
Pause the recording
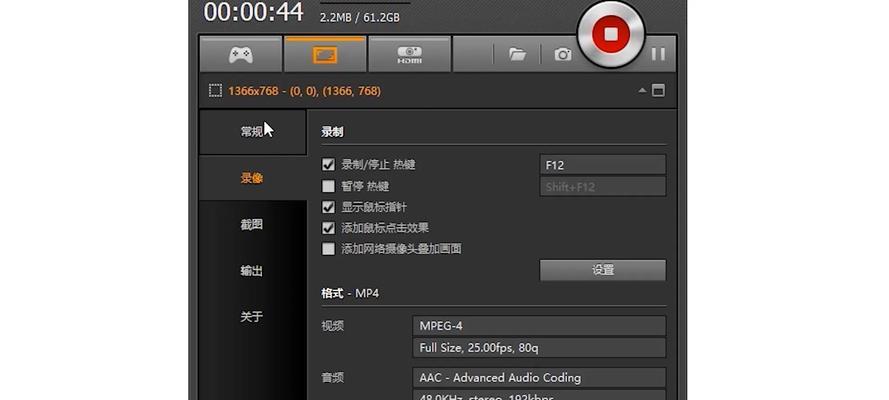point(658,54)
